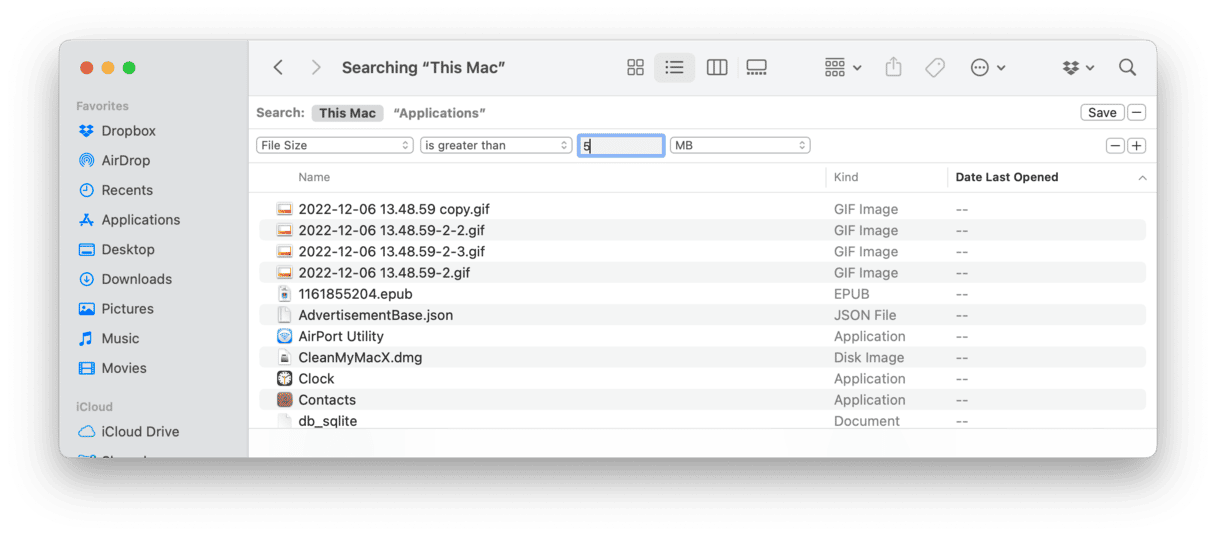Add a search criterion with plus button
Viewport: 1216px width, 536px height.
[x=1137, y=146]
